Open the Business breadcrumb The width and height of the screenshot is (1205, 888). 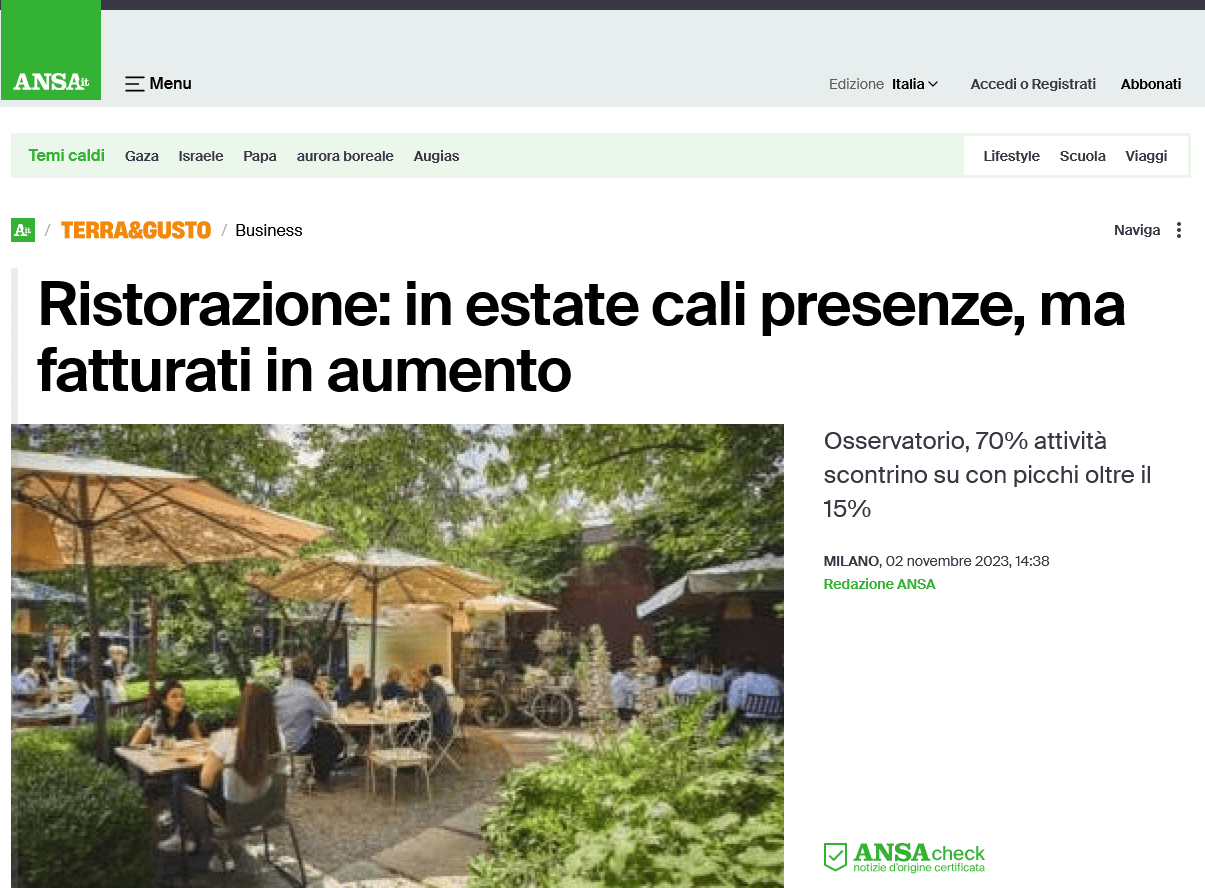269,230
